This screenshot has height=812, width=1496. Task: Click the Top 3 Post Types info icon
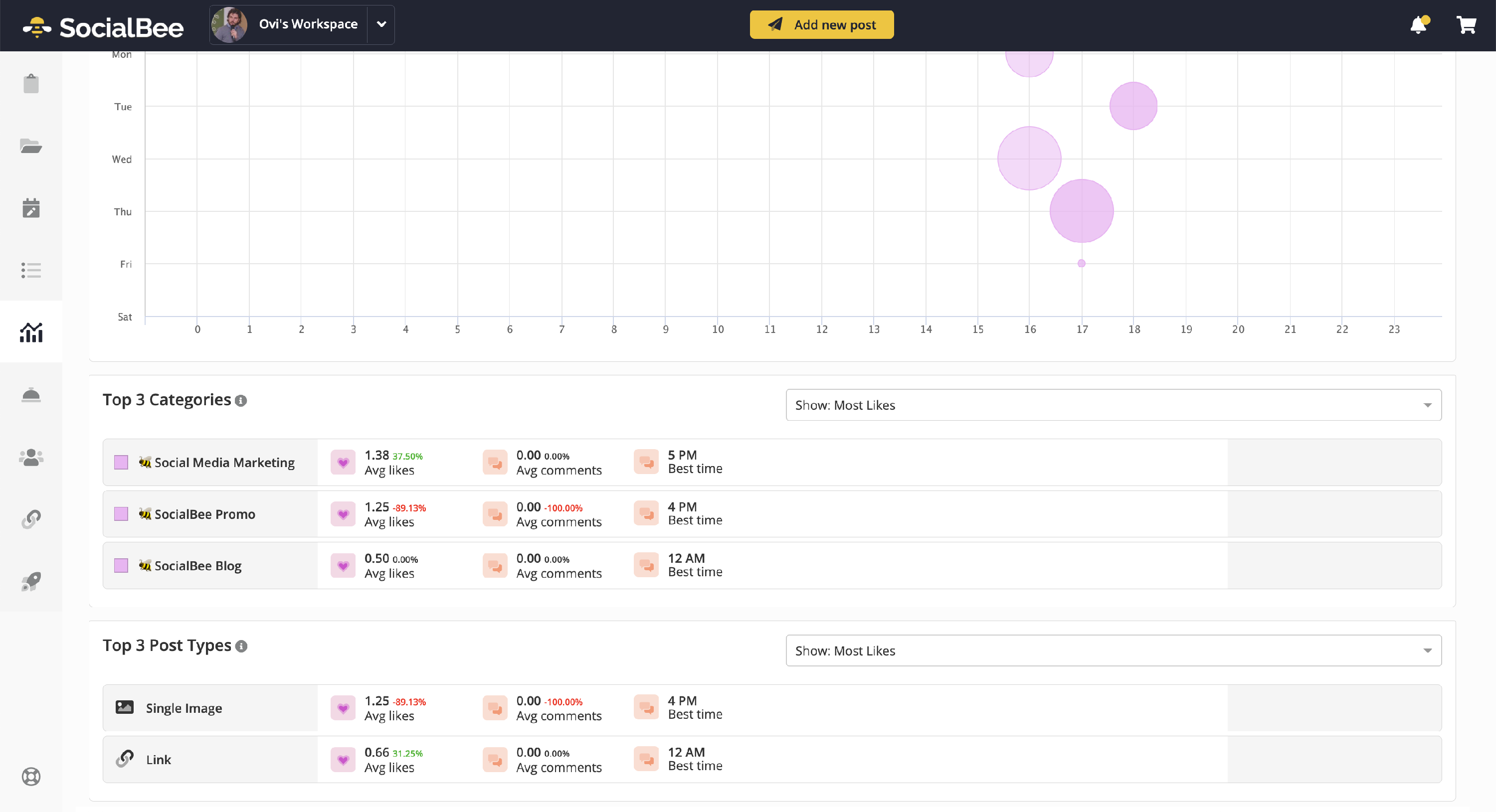pyautogui.click(x=241, y=646)
